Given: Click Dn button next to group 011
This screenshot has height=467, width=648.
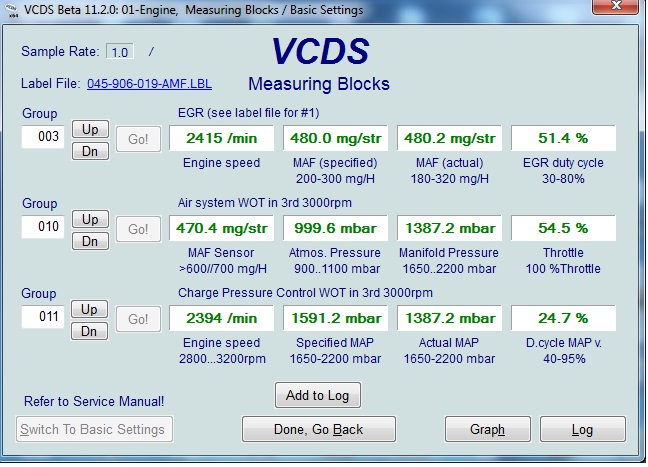Looking at the screenshot, I should tap(89, 331).
